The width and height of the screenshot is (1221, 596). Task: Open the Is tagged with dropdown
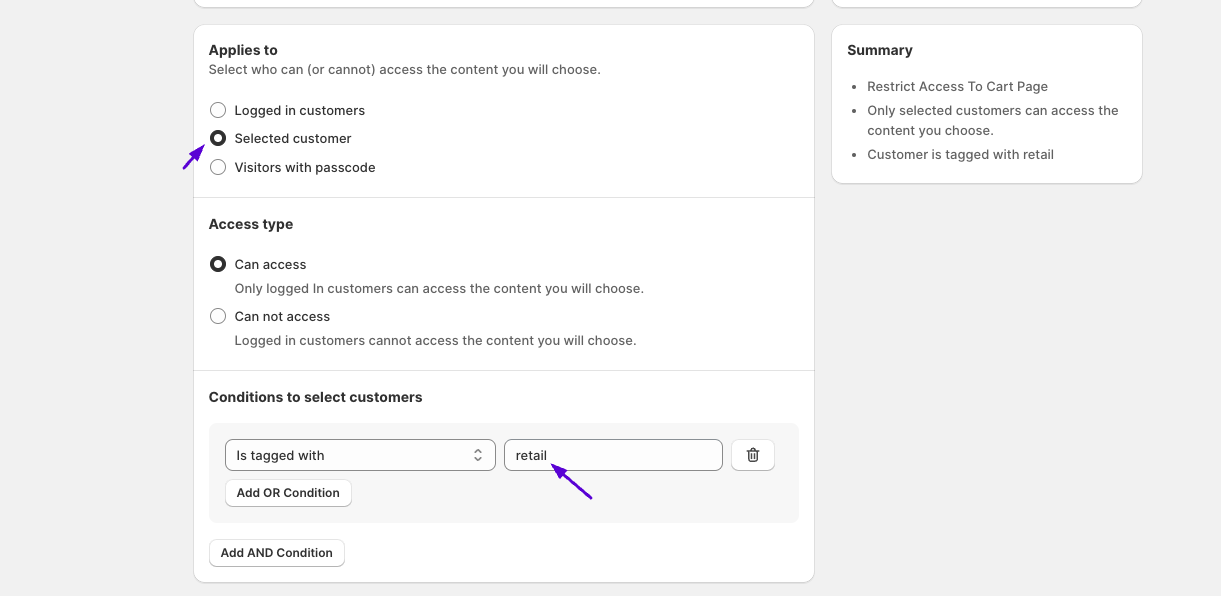360,455
